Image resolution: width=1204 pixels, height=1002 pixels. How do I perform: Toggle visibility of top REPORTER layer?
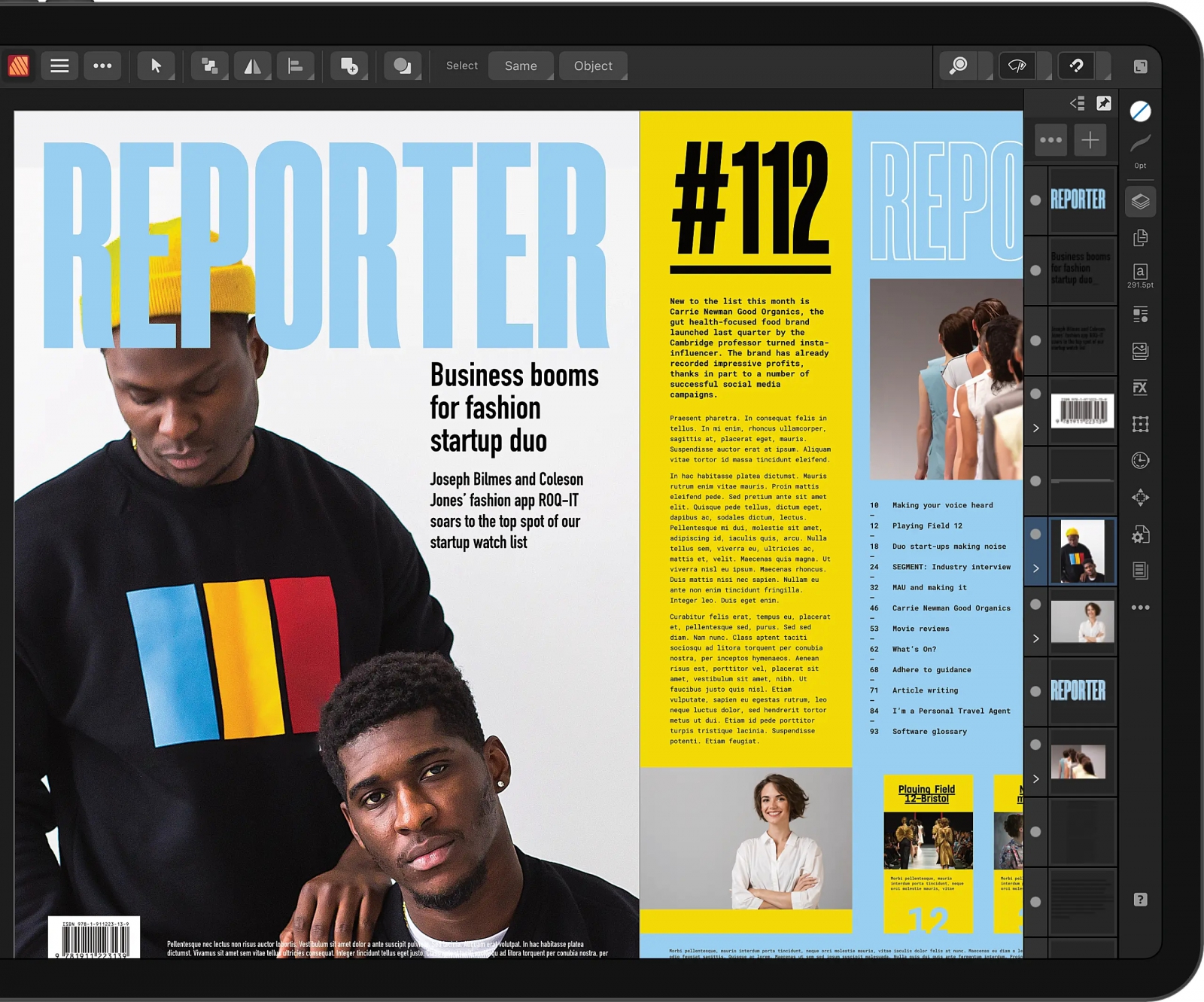[1035, 200]
